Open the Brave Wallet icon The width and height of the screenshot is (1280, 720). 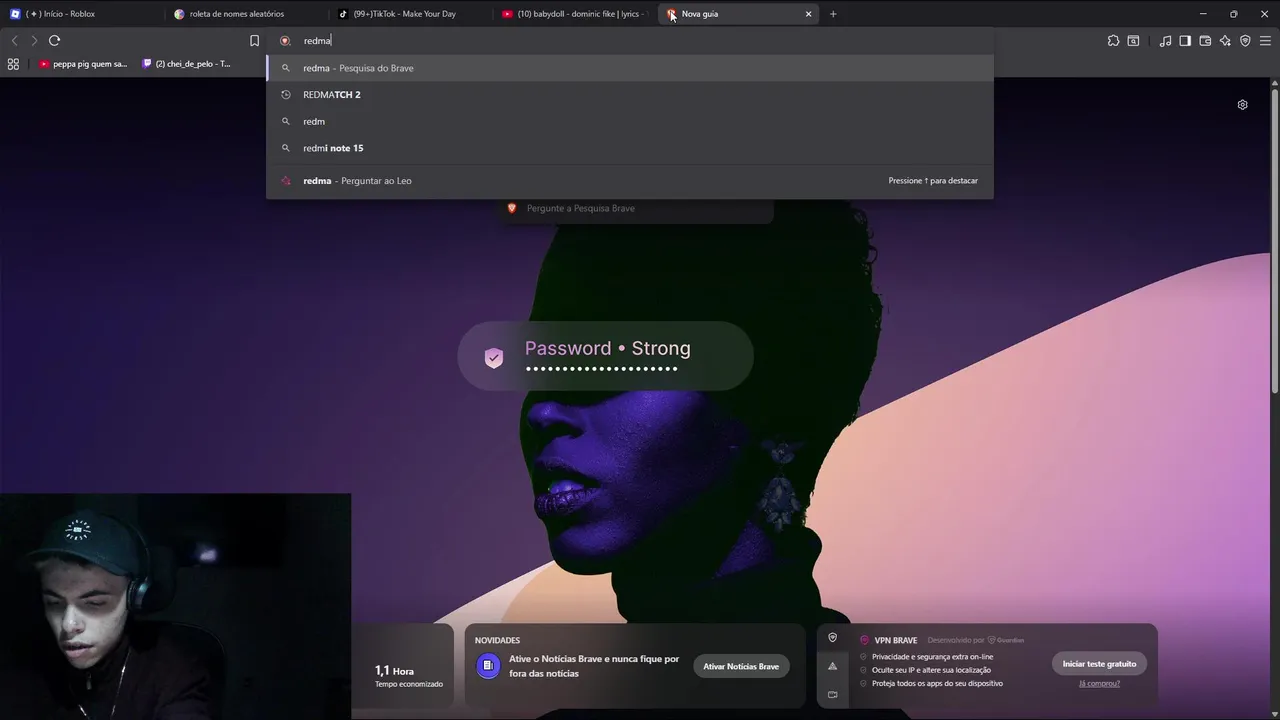point(1205,41)
